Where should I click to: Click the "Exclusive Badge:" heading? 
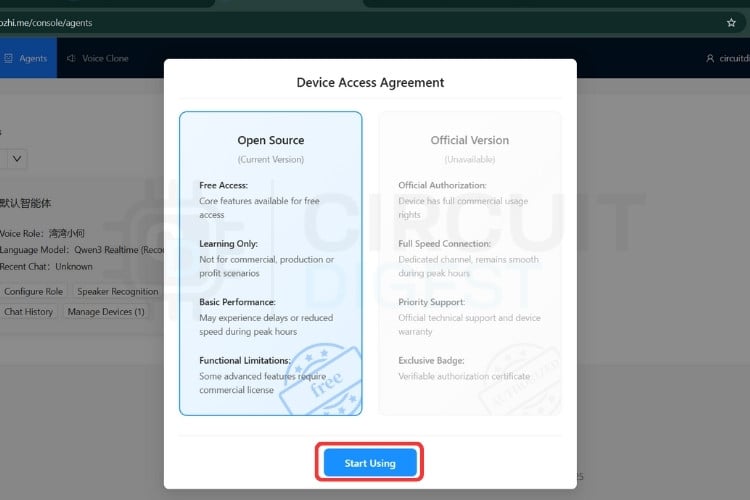[431, 360]
